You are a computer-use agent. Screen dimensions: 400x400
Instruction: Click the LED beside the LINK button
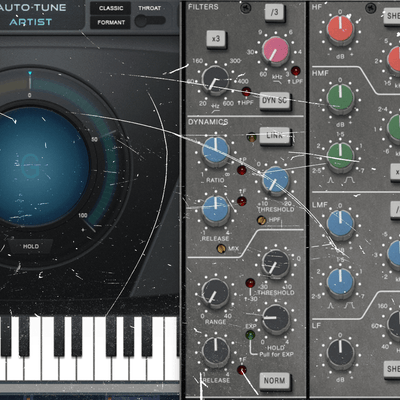pyautogui.click(x=251, y=137)
